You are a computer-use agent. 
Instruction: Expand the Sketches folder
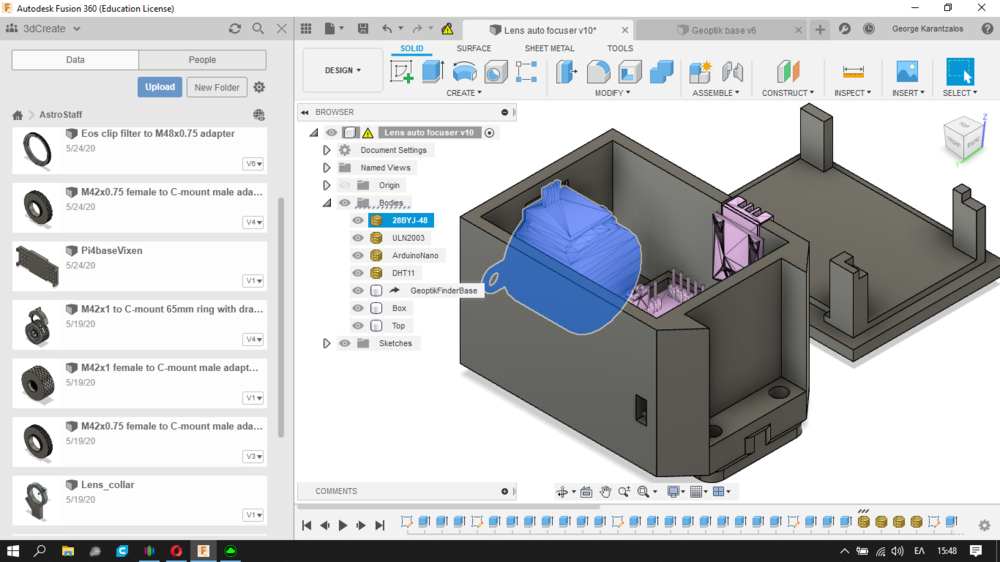pos(327,343)
